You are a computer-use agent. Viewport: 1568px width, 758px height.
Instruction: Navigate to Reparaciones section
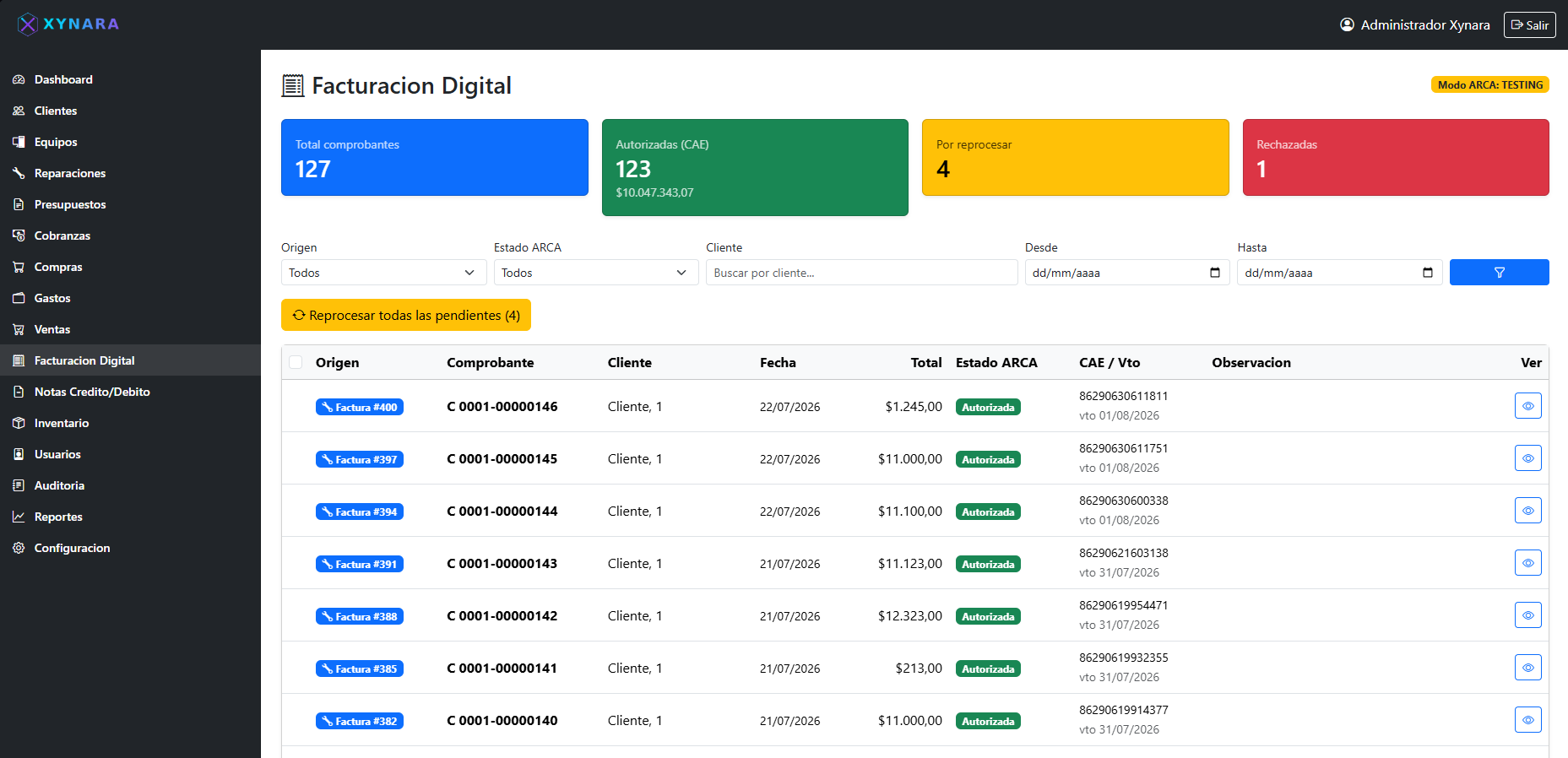(x=130, y=173)
